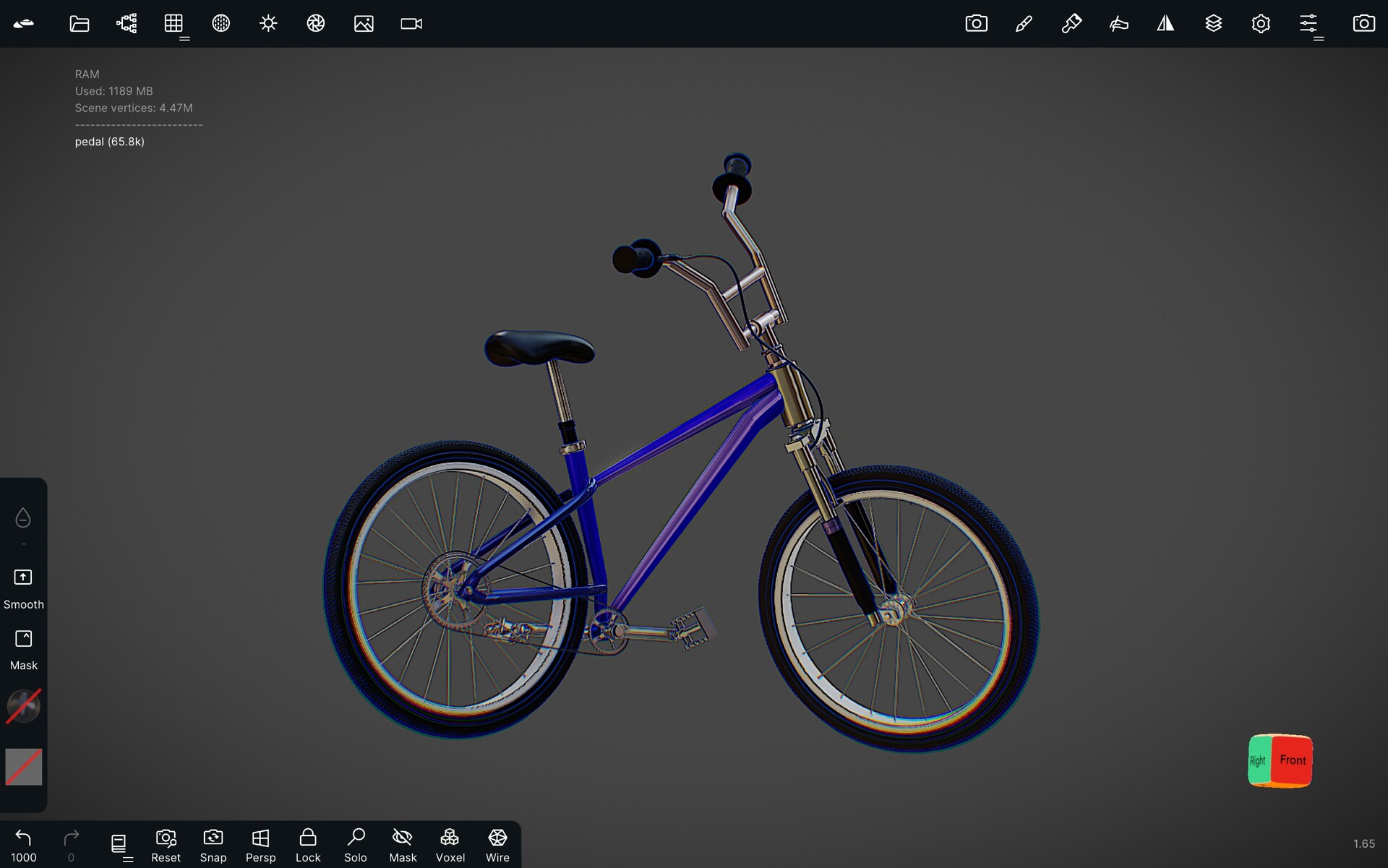Open the Layers panel
The width and height of the screenshot is (1388, 868).
click(x=1214, y=23)
